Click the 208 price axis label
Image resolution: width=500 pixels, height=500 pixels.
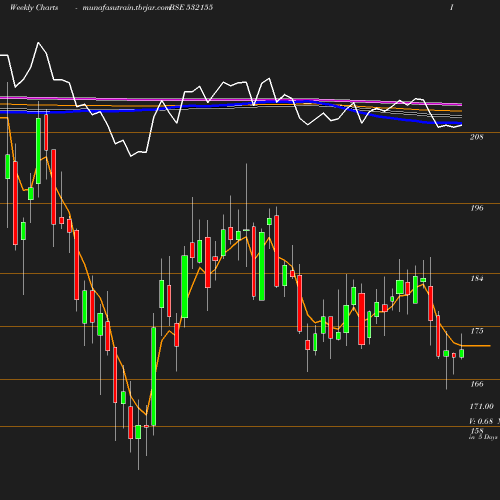[477, 137]
